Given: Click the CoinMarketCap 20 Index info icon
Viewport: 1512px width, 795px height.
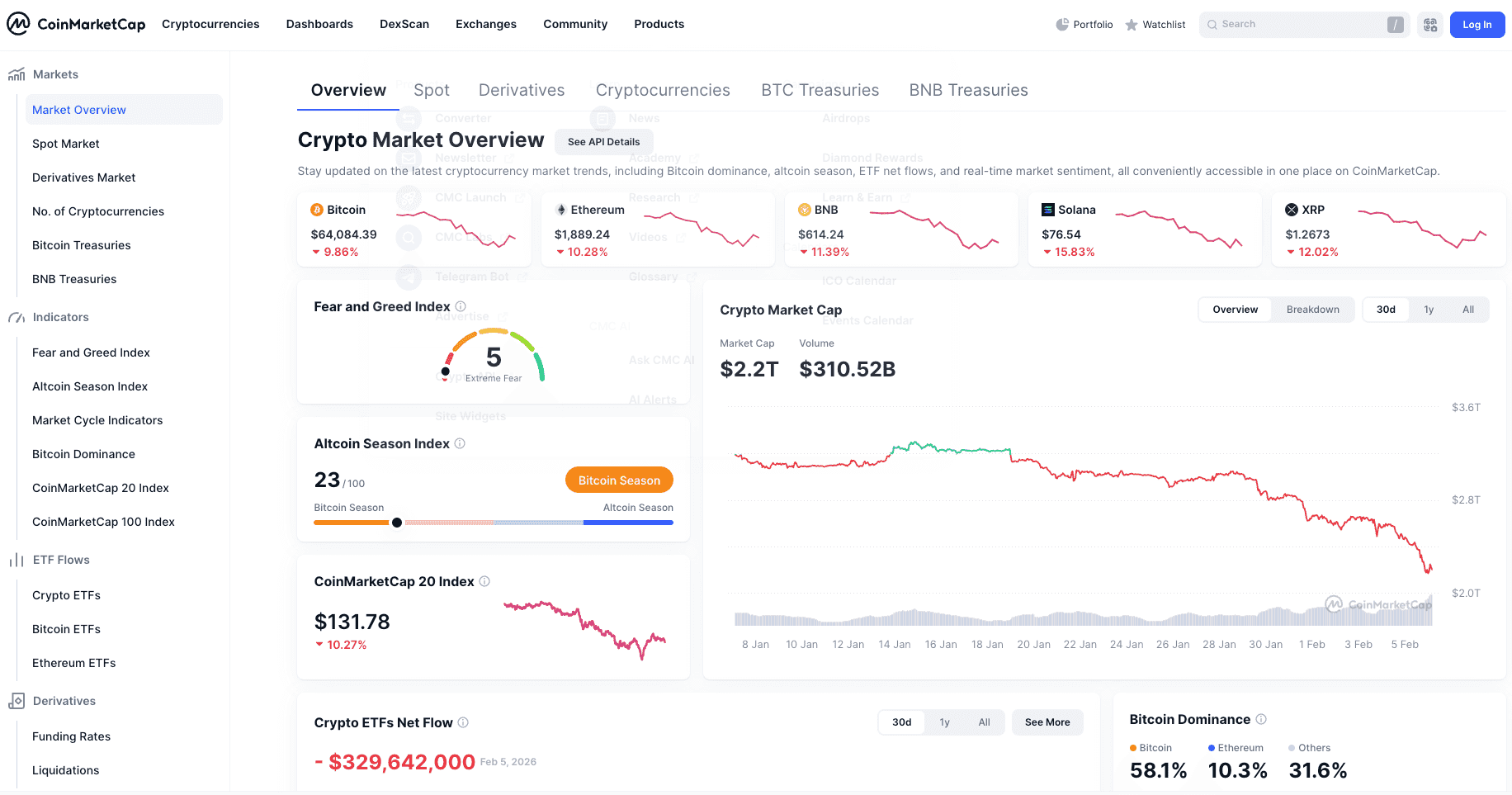Looking at the screenshot, I should point(484,581).
